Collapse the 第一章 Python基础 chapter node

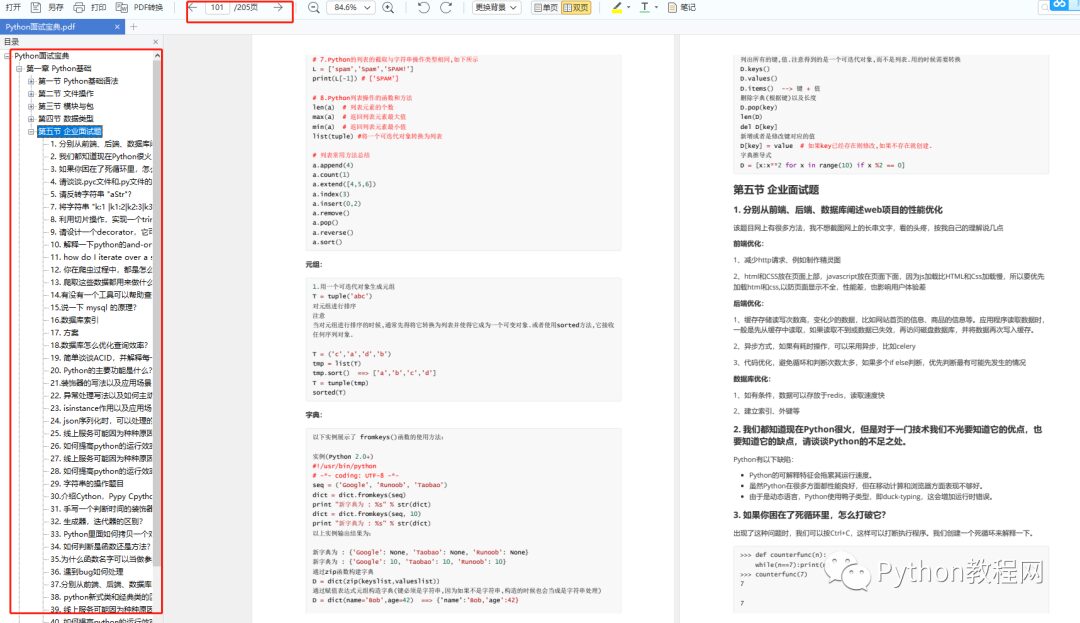(19, 69)
